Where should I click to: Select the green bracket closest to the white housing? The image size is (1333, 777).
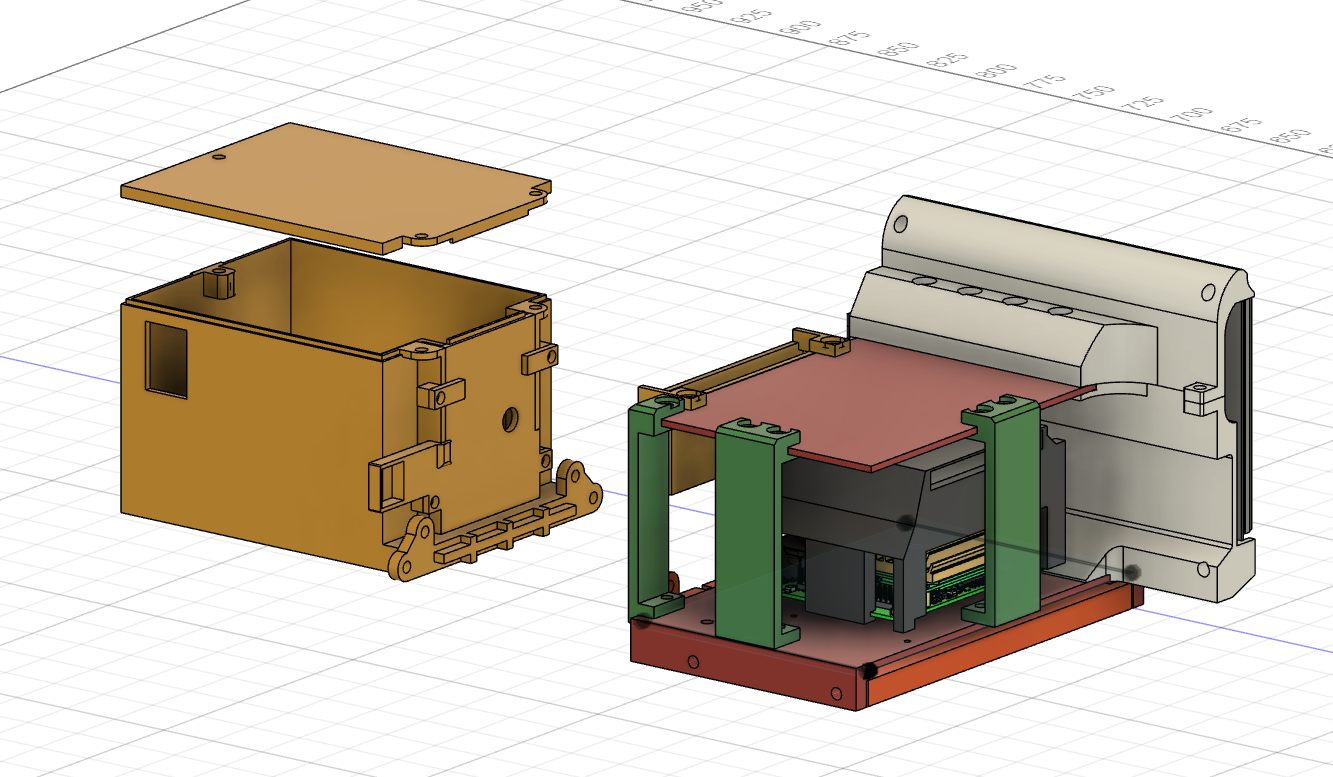click(1001, 512)
